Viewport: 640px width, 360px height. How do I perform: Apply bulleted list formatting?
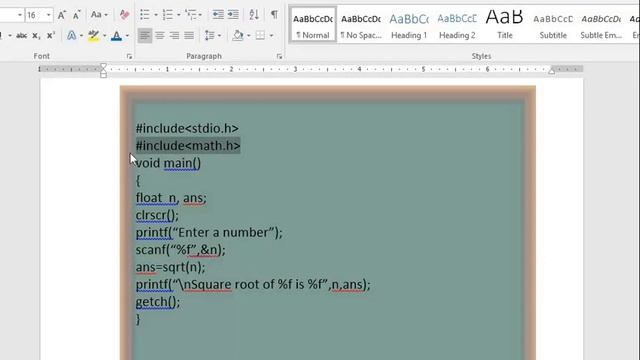[144, 15]
